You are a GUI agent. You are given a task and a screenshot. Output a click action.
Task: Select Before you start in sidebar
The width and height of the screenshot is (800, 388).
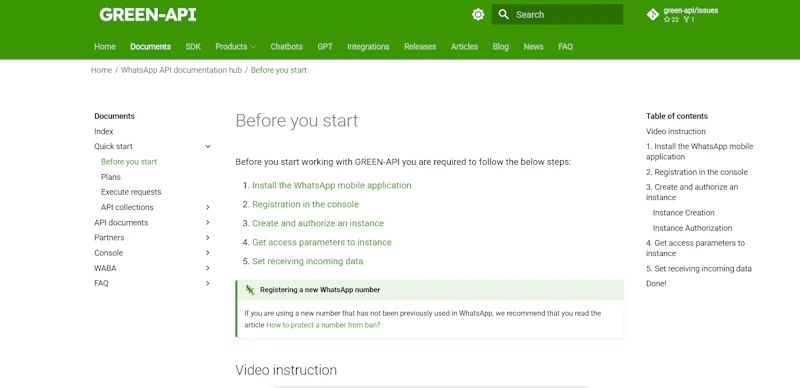(x=129, y=162)
